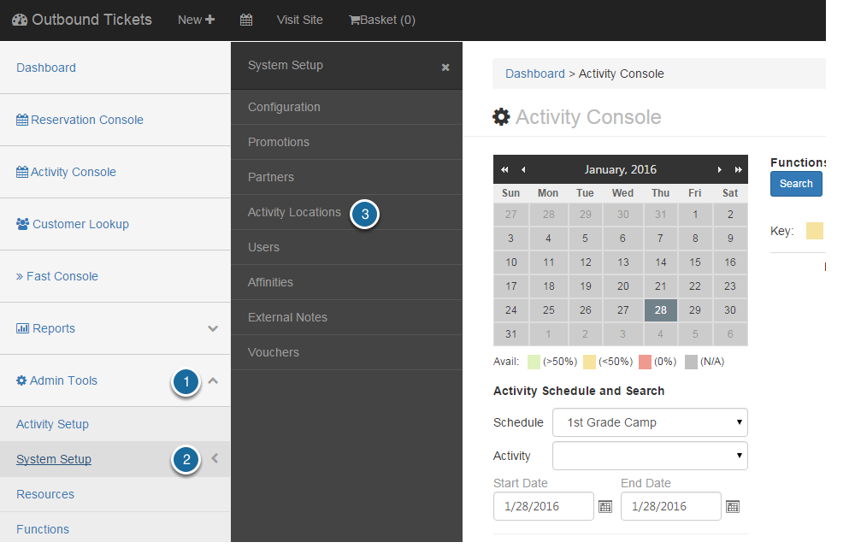Select January 31 in the calendar
Image resolution: width=855 pixels, height=554 pixels.
pyautogui.click(x=511, y=334)
